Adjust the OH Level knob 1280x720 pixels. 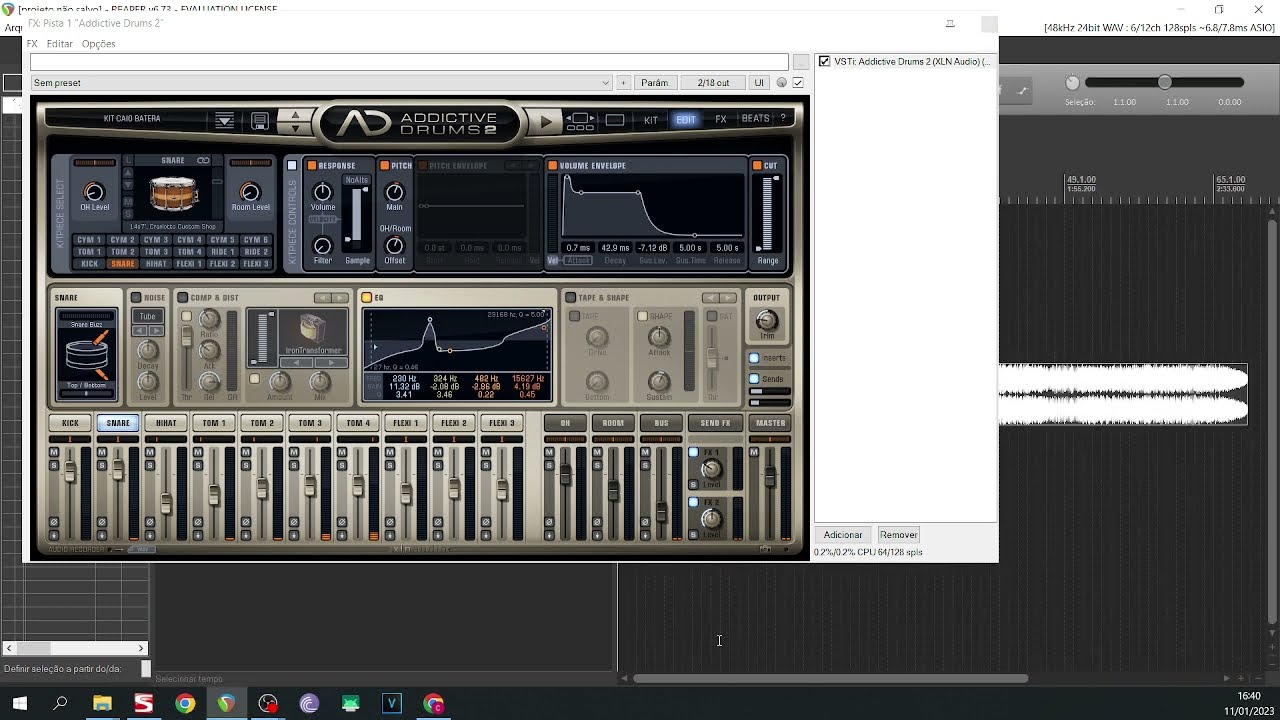94,192
